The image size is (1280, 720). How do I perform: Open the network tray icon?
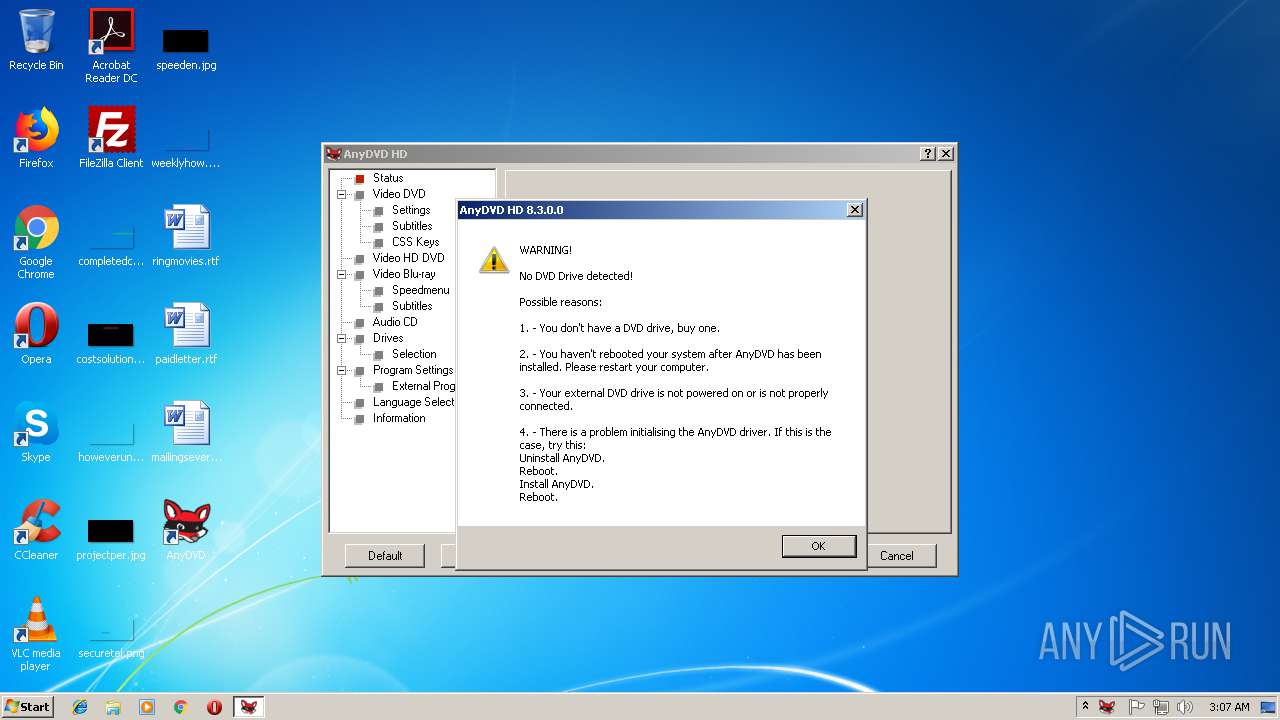tap(1160, 707)
